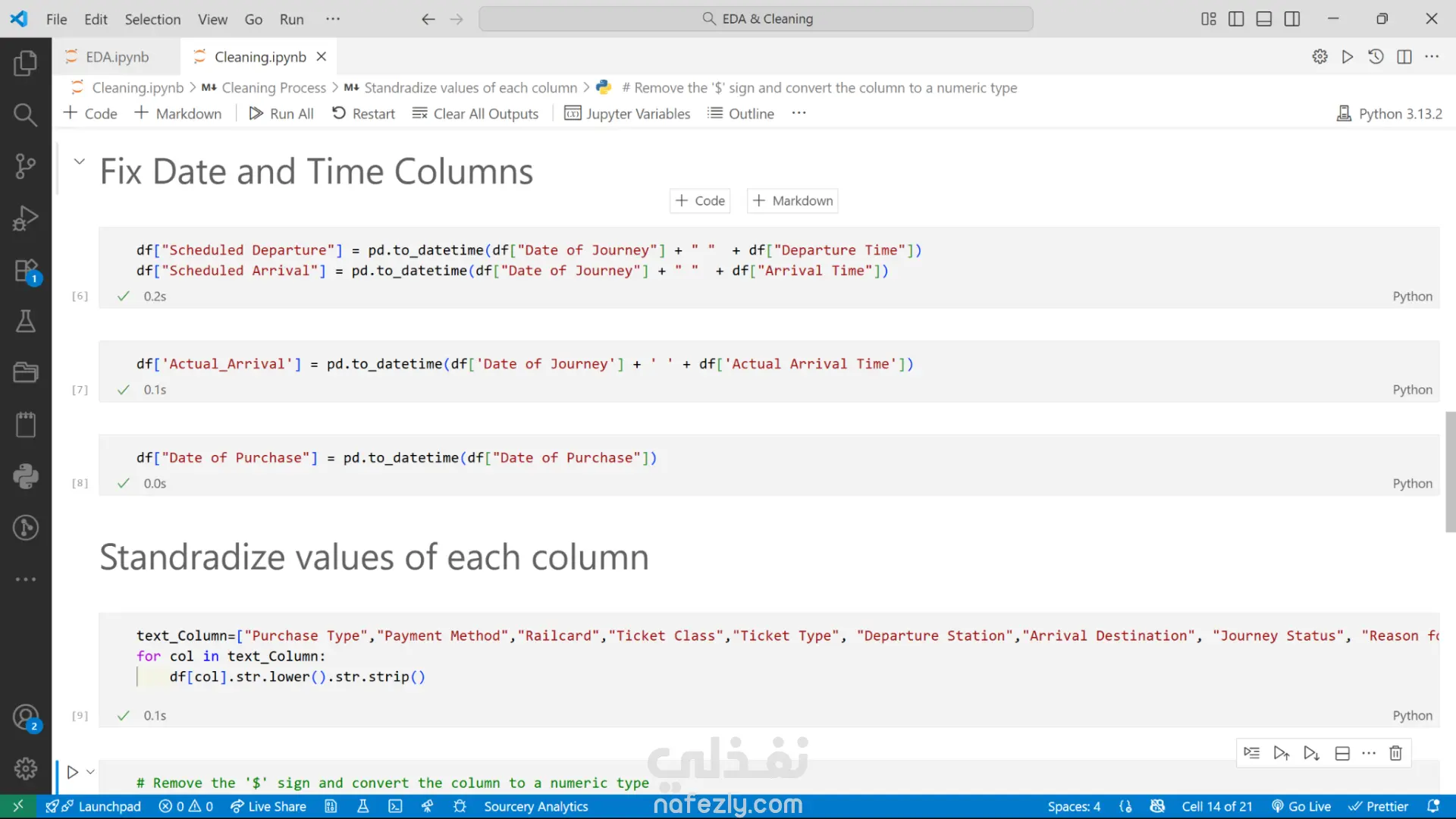The width and height of the screenshot is (1456, 819).
Task: Click Run All in notebook toolbar
Action: point(281,114)
